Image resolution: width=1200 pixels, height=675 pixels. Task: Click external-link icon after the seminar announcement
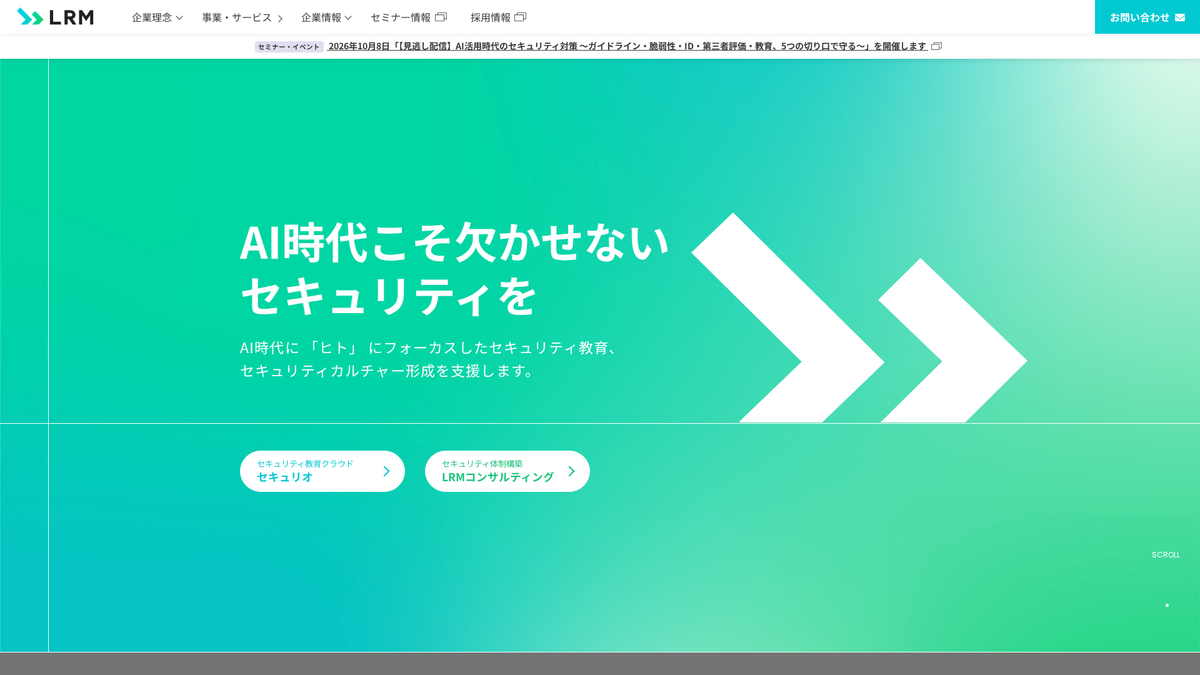937,46
